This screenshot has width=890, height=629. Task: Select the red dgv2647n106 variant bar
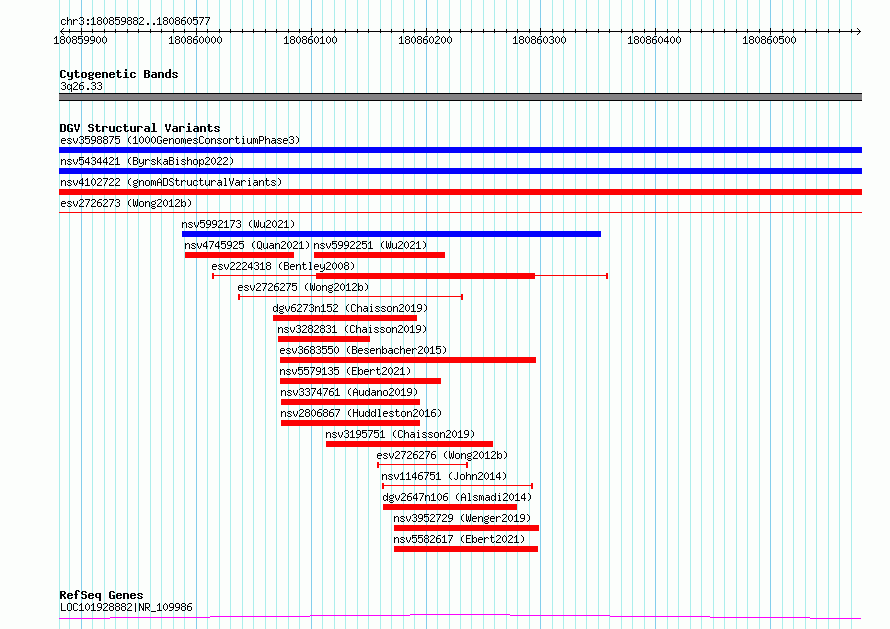tap(450, 507)
